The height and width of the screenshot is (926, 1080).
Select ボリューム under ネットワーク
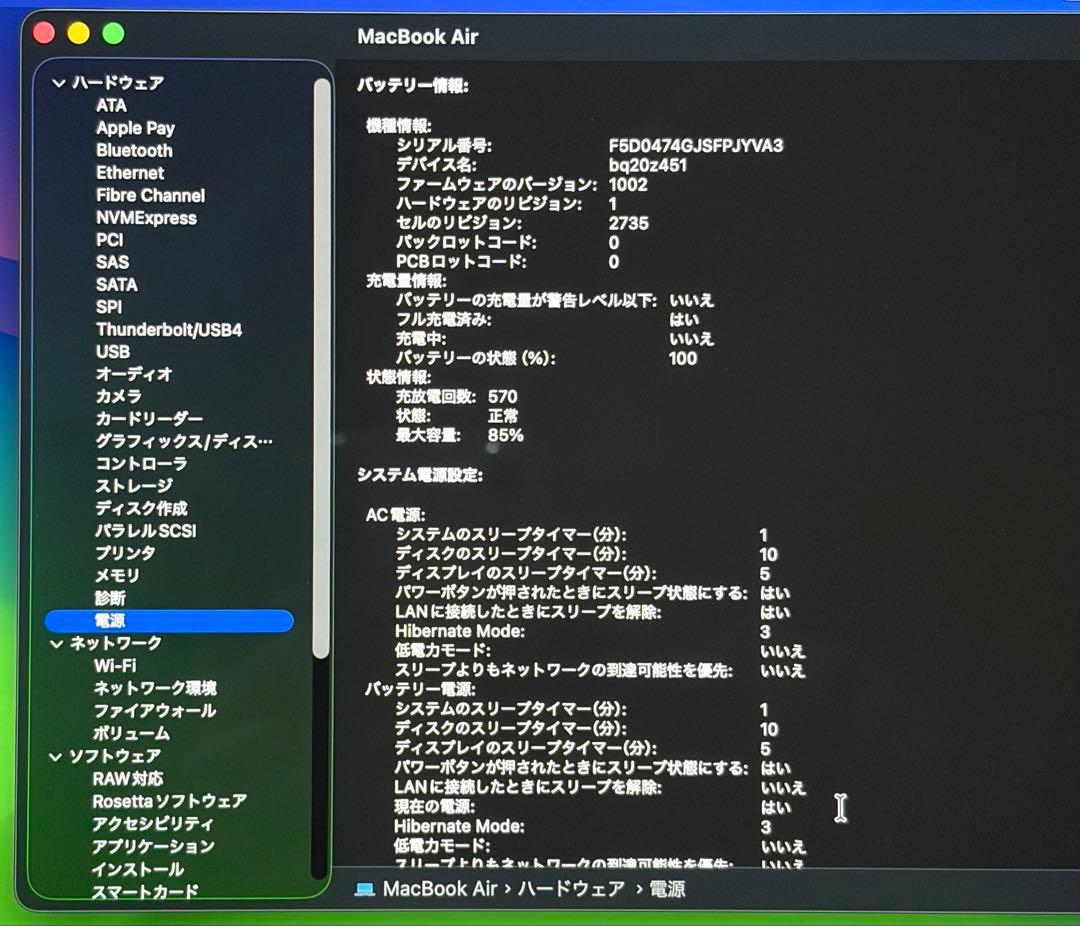click(x=131, y=733)
